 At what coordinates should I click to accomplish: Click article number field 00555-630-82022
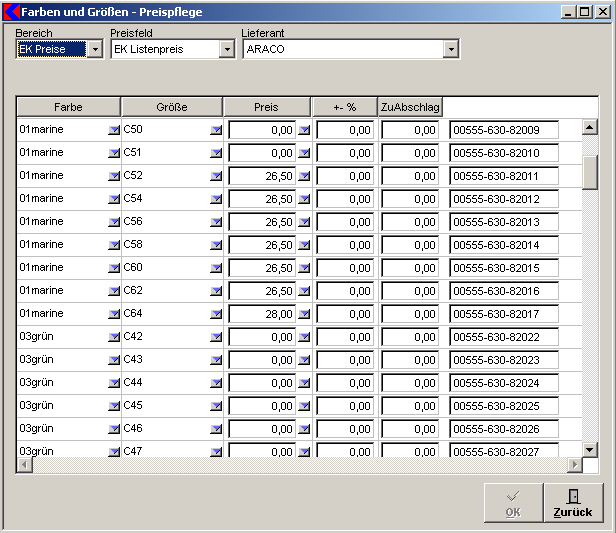coord(504,337)
